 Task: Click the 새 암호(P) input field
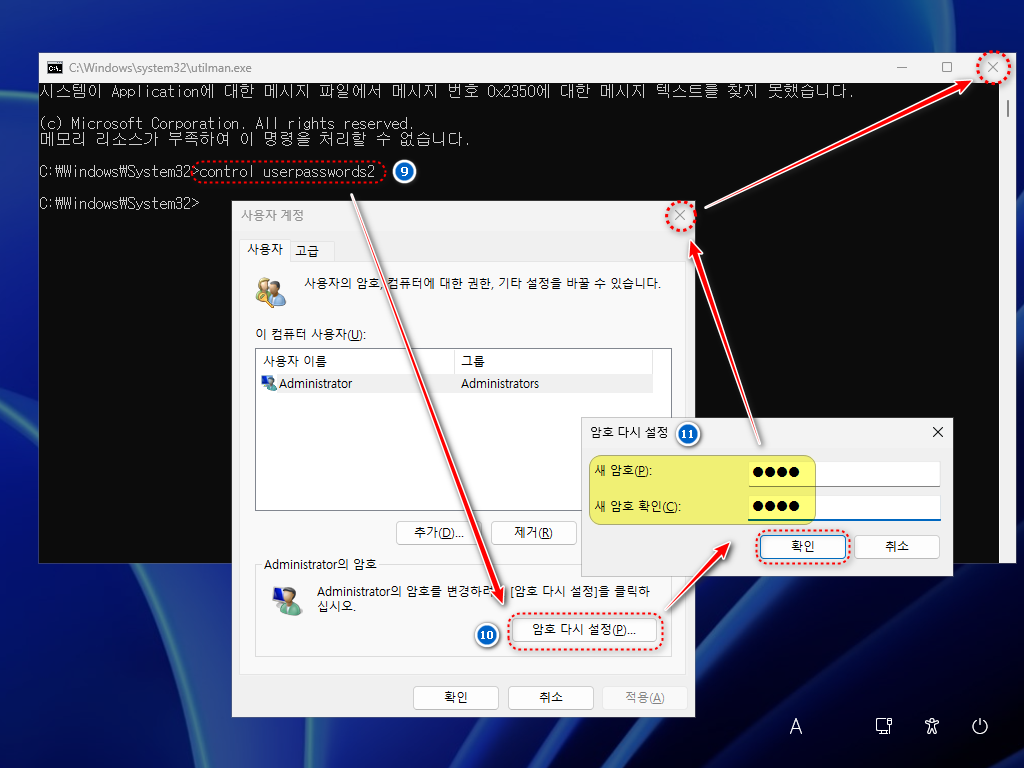coord(844,472)
